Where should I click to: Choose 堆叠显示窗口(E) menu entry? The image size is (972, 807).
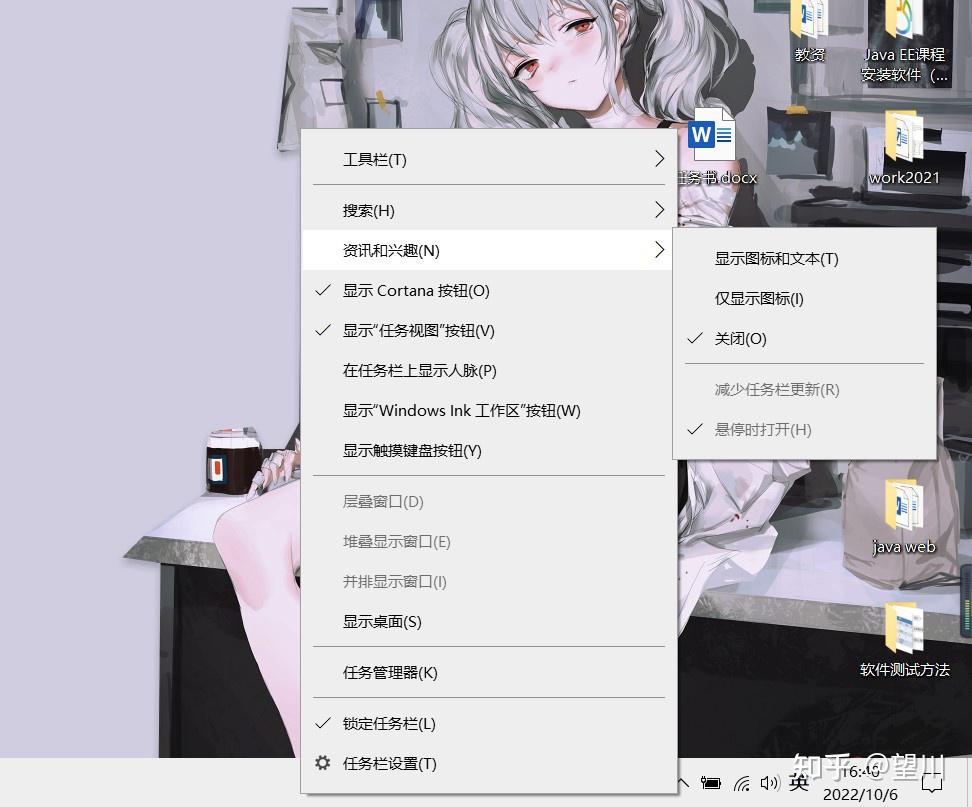coord(488,542)
